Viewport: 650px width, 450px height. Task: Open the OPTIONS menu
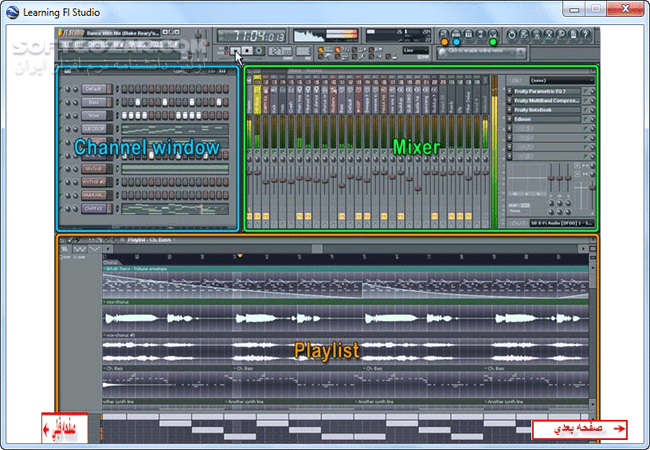(x=137, y=44)
